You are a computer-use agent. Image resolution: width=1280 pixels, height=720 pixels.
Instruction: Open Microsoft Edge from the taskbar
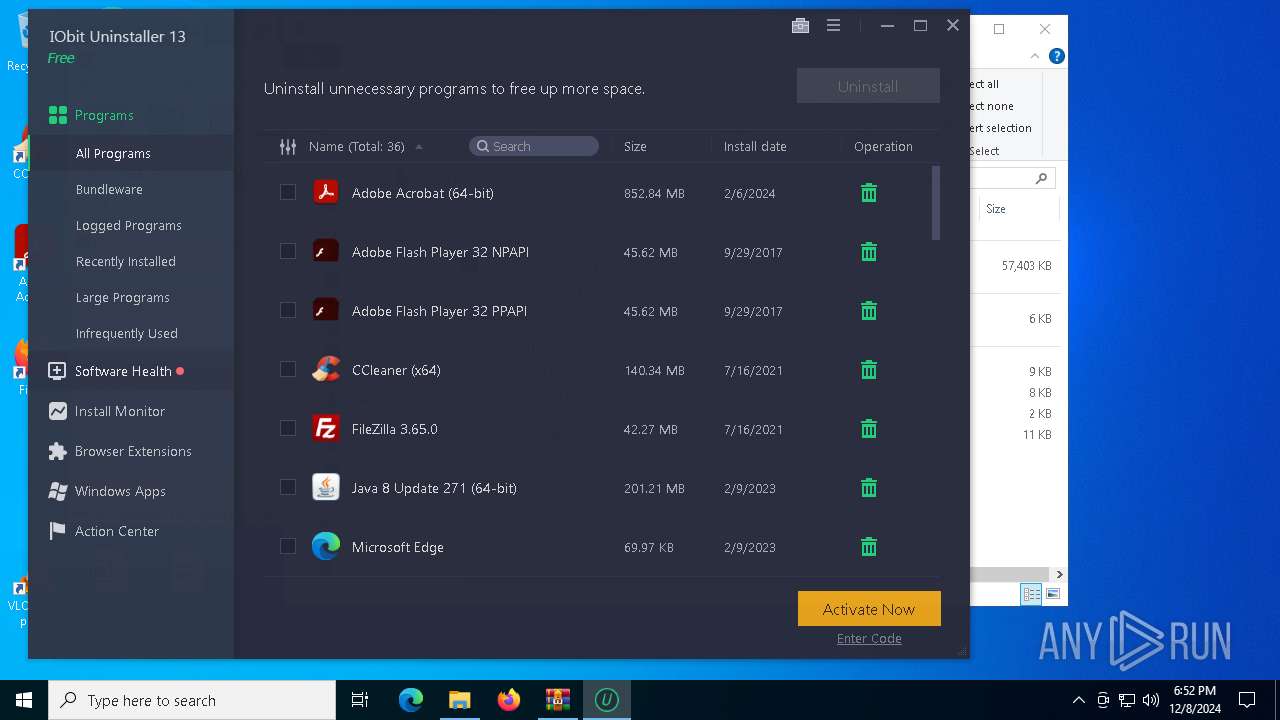(411, 700)
